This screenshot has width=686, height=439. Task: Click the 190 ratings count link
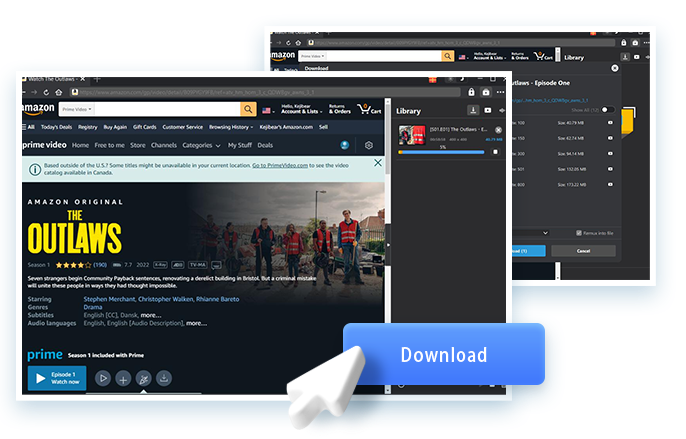point(100,265)
